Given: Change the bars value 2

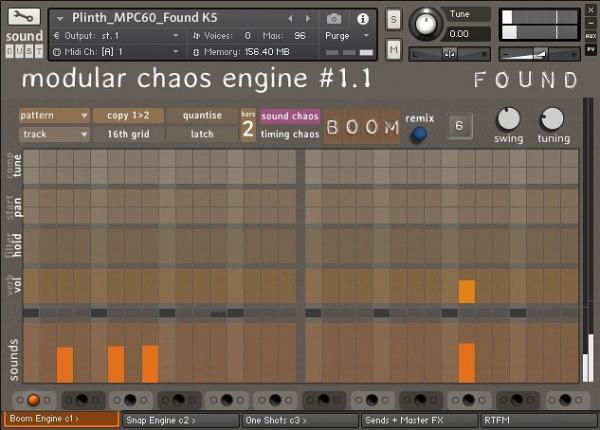Looking at the screenshot, I should tap(248, 129).
